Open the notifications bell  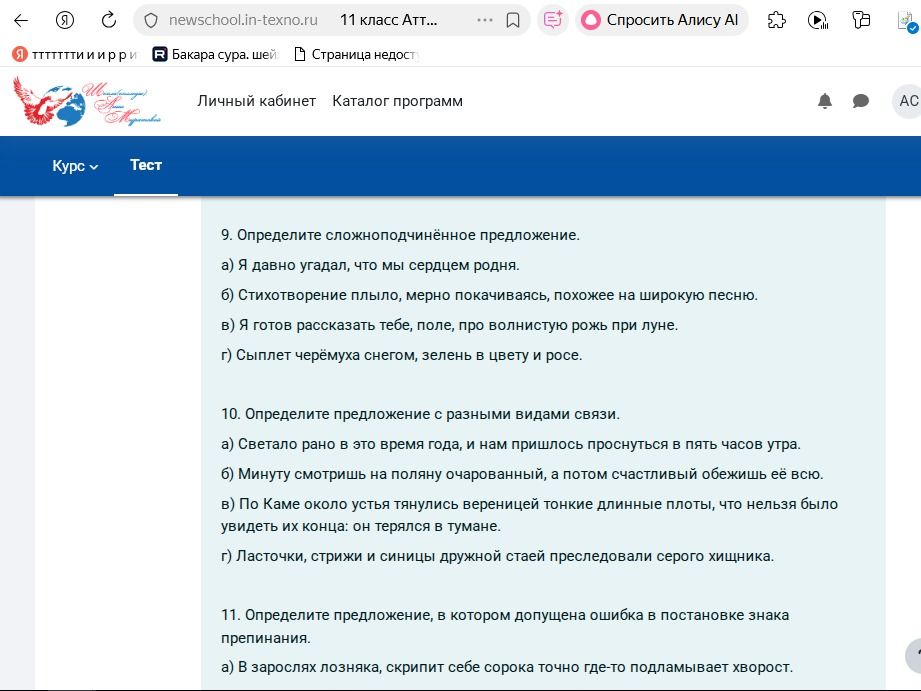825,101
